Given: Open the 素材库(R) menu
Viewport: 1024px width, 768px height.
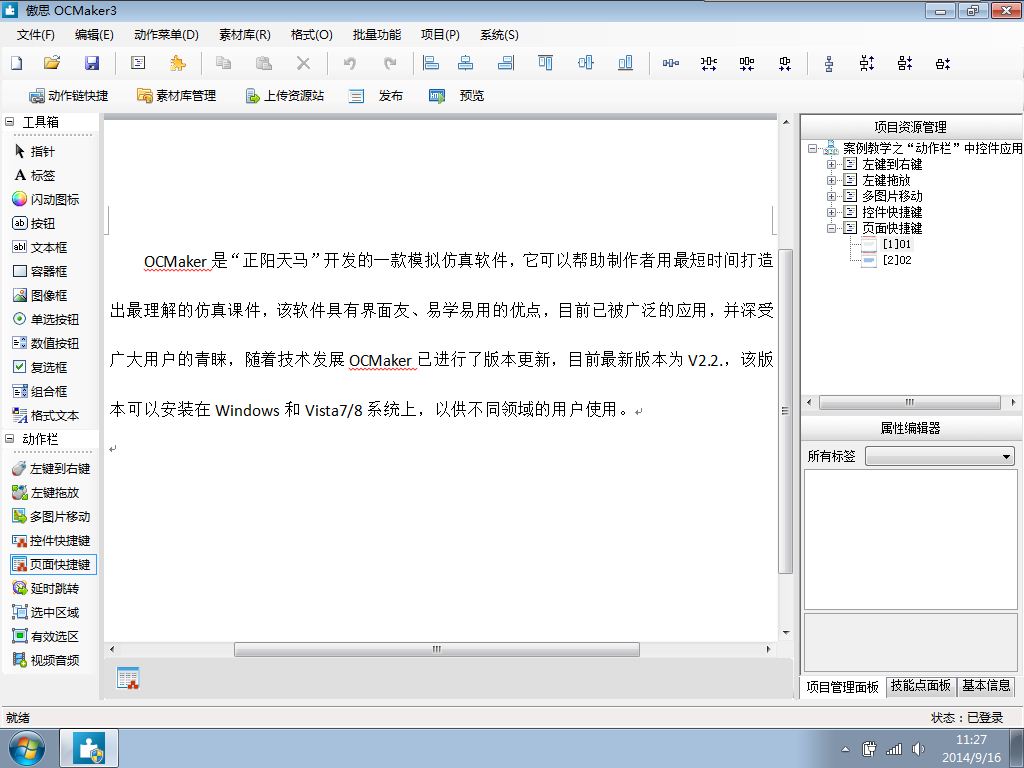Looking at the screenshot, I should point(245,35).
